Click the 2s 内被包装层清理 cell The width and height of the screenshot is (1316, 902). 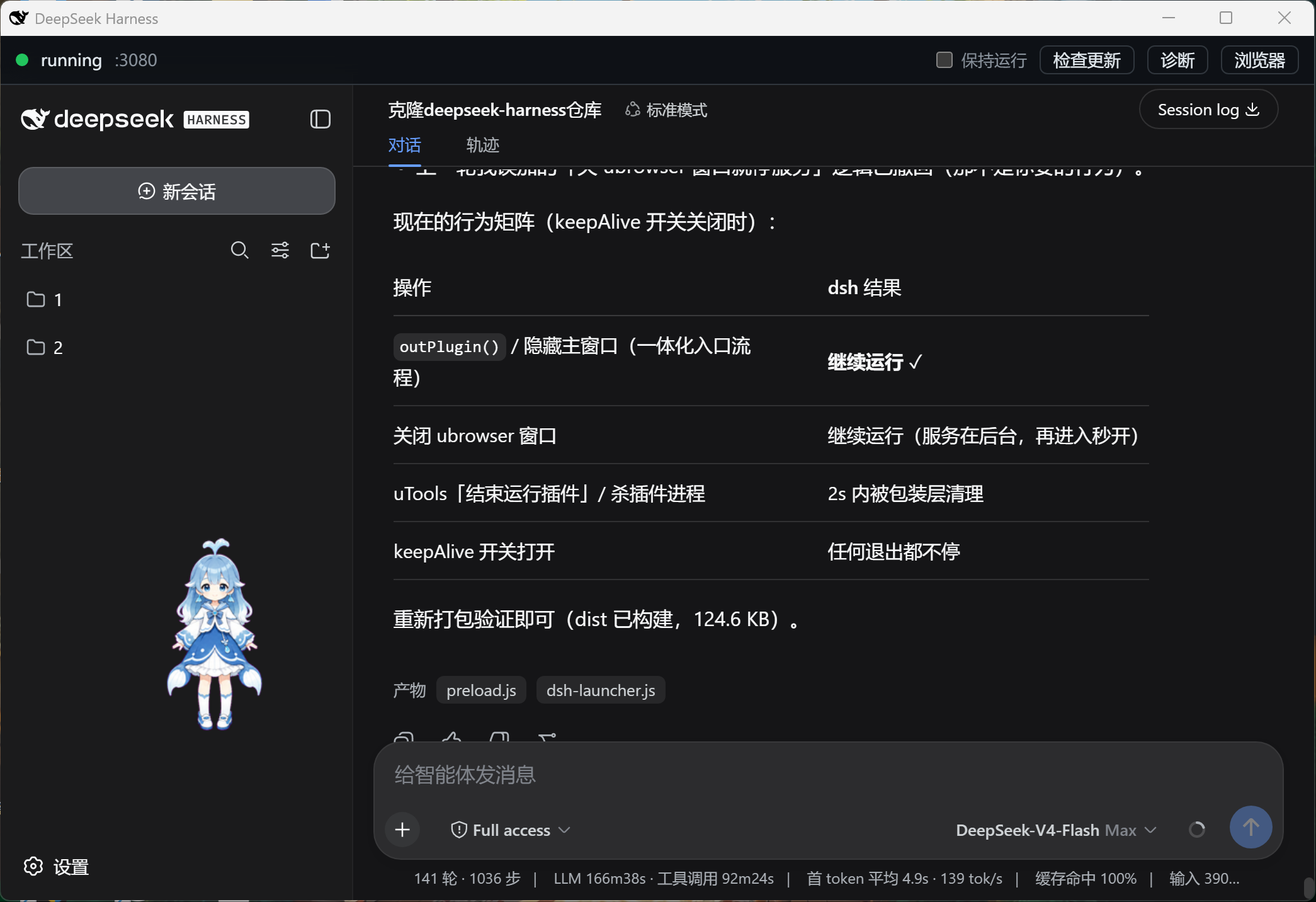[905, 493]
